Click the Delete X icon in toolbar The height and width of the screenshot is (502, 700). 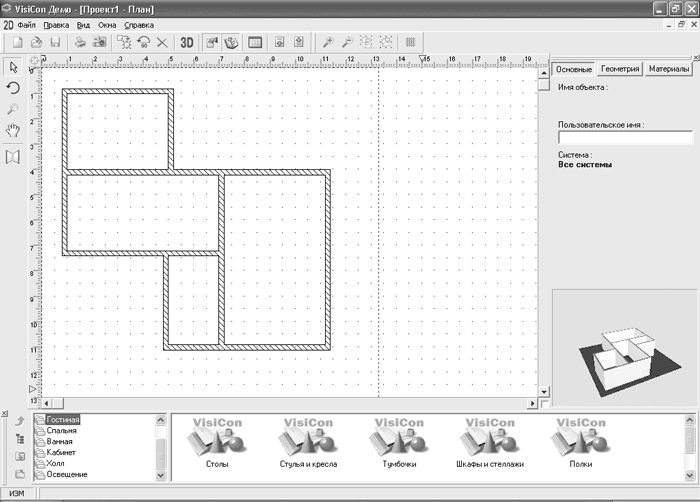pyautogui.click(x=162, y=43)
